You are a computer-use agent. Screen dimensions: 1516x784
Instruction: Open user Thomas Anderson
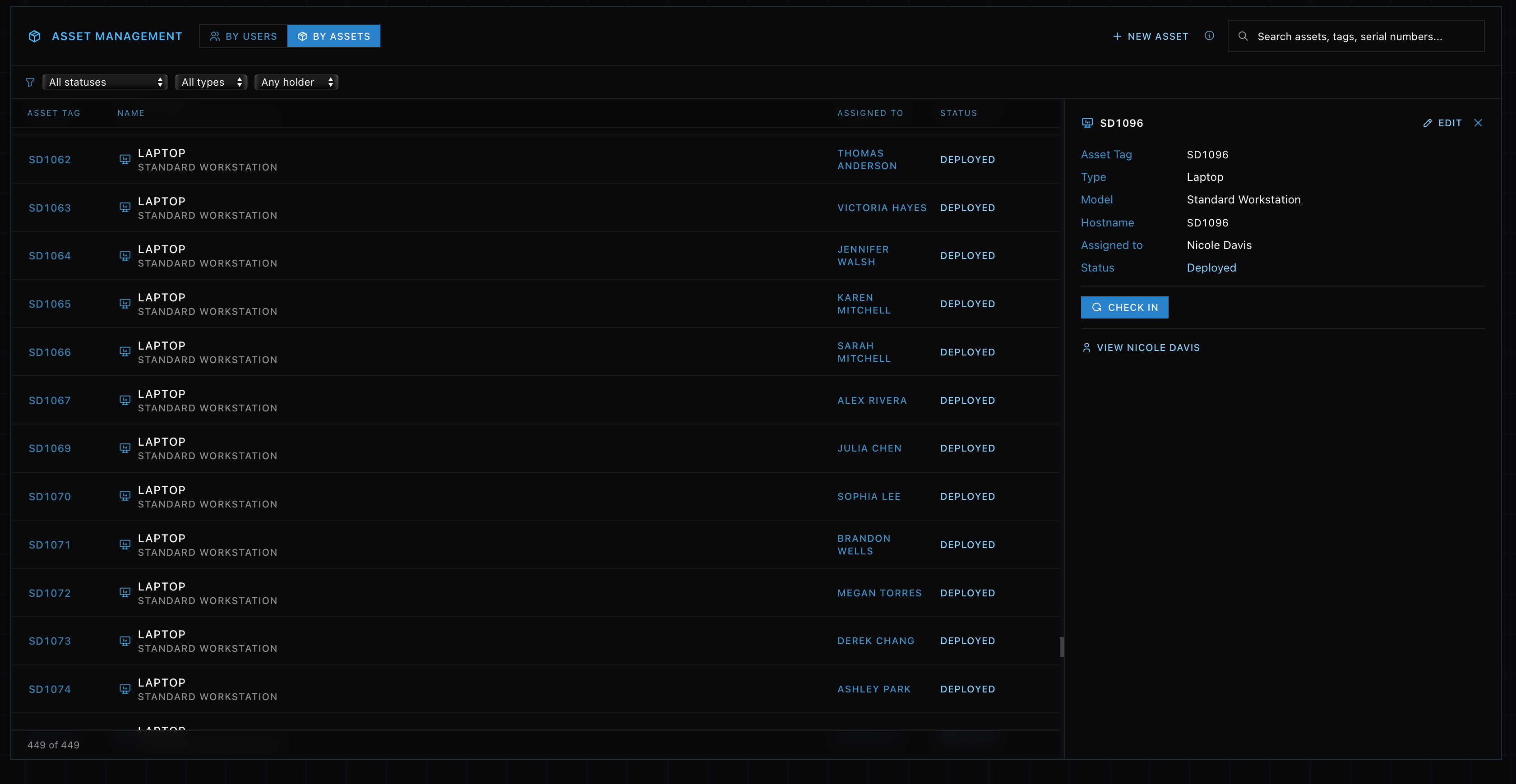pos(867,160)
